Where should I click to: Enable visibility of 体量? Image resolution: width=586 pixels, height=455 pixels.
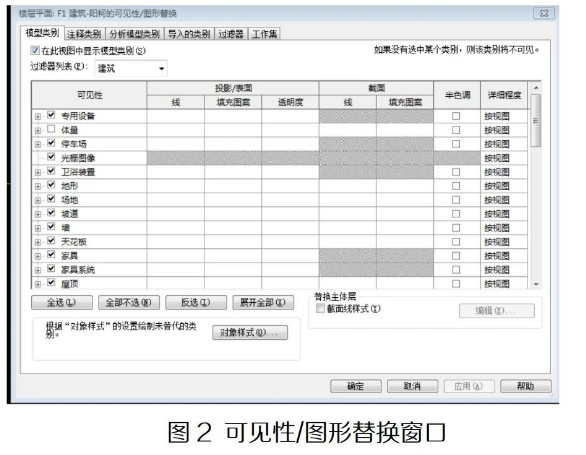tap(51, 129)
